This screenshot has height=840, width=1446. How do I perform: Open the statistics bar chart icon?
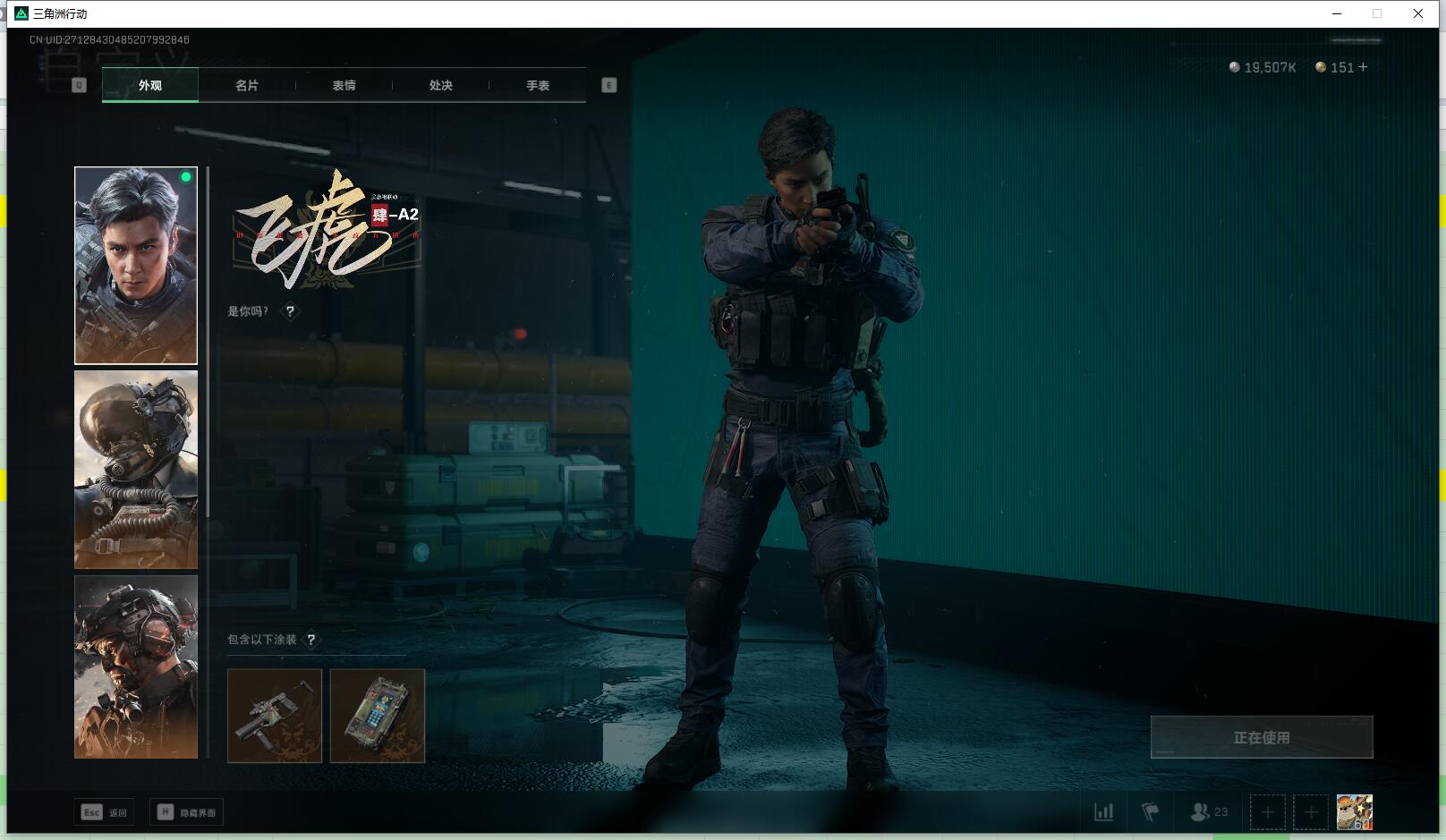(1104, 812)
